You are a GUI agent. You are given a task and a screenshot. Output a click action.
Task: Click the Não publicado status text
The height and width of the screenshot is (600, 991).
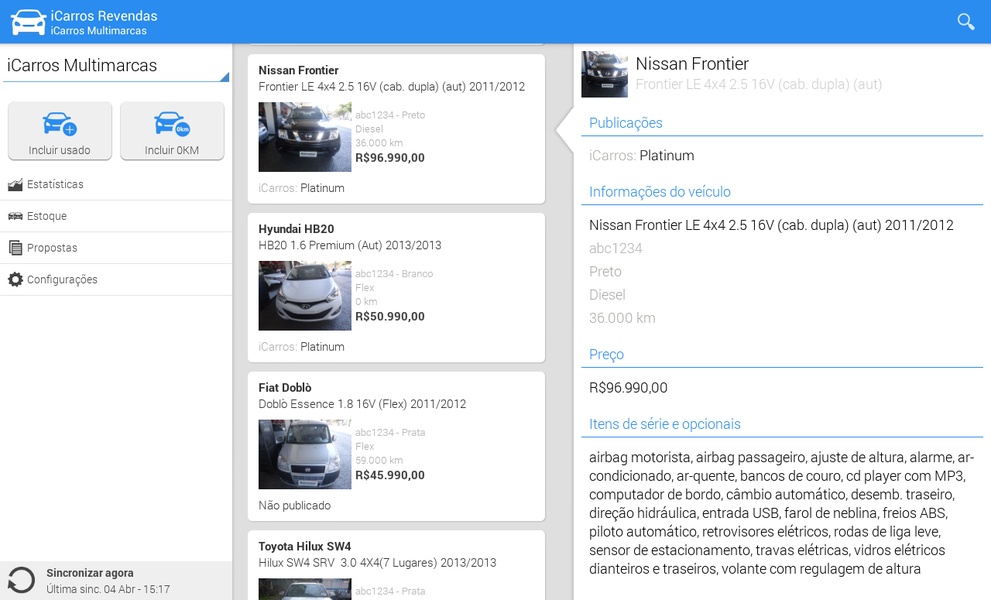[295, 506]
